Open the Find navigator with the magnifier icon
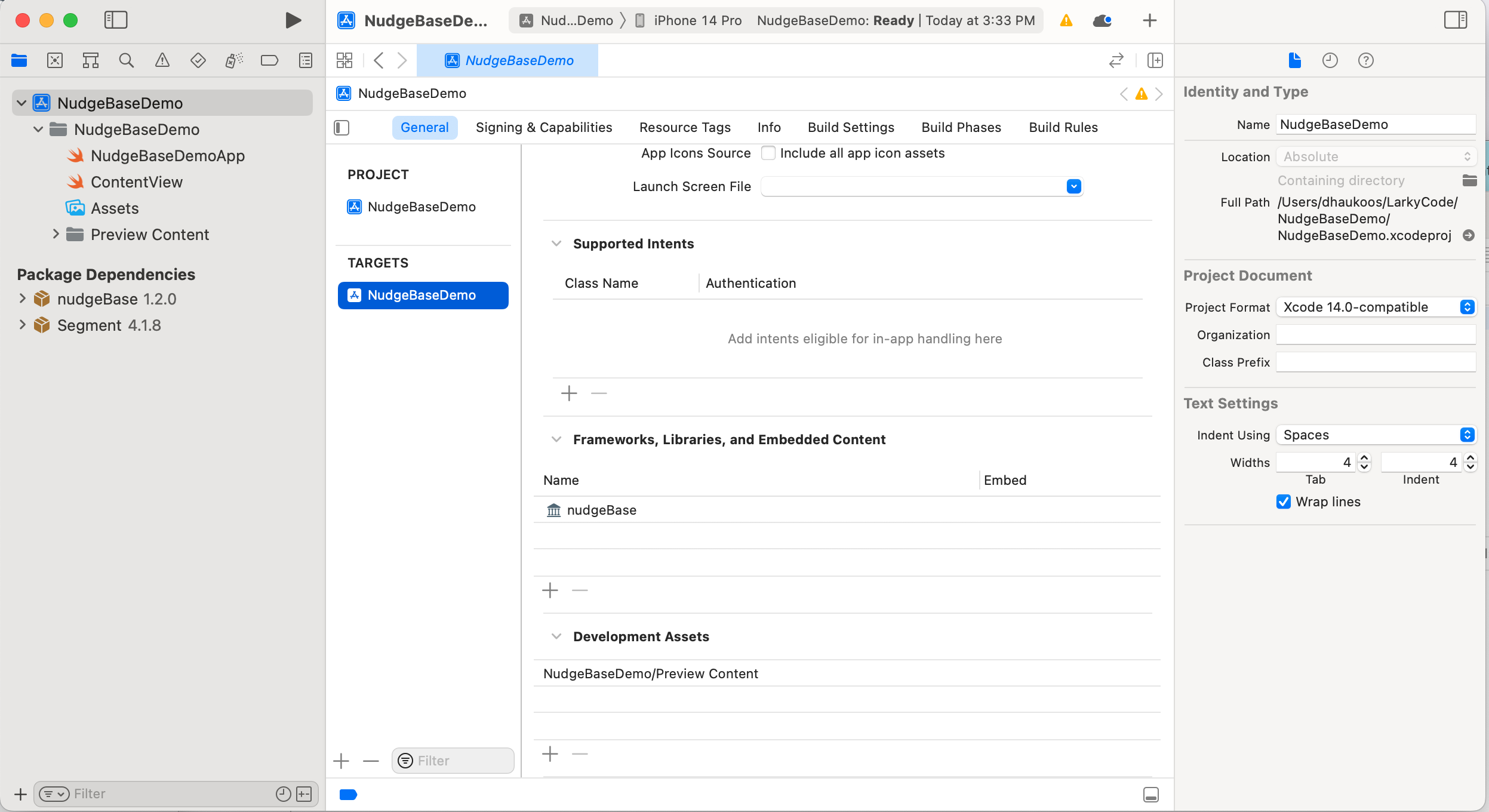 click(x=126, y=60)
